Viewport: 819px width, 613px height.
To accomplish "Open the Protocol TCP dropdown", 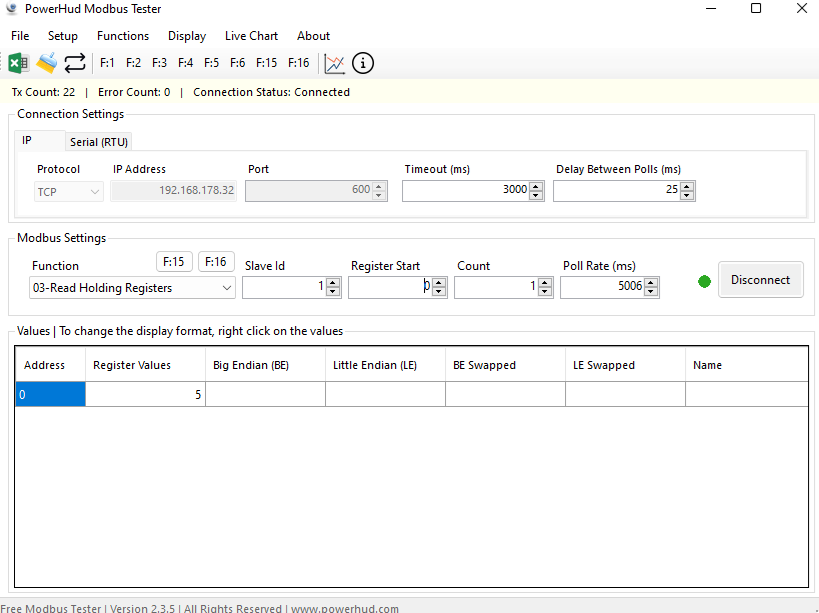I will [68, 192].
